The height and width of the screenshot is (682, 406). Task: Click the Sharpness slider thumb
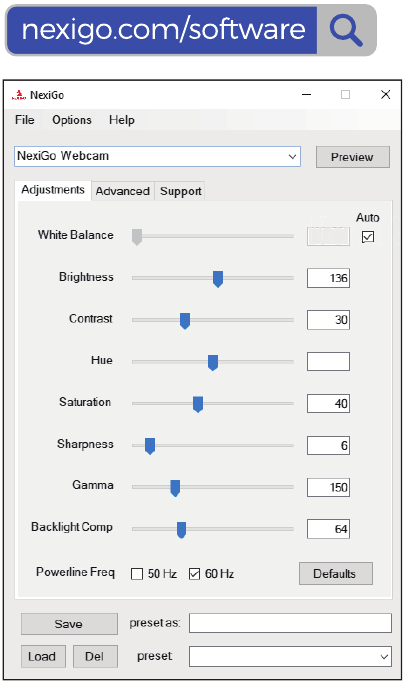150,446
